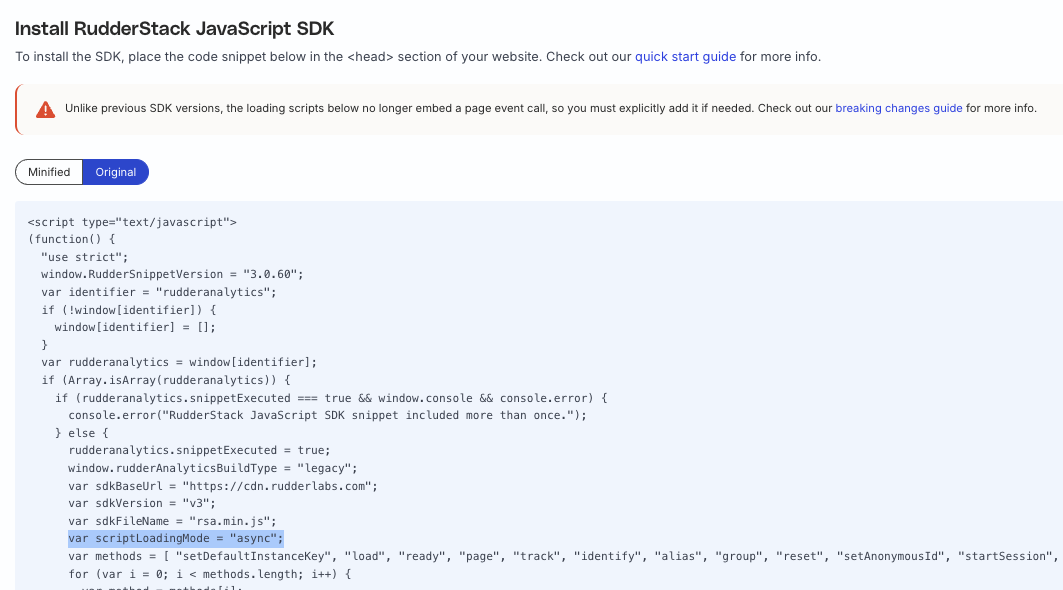The width and height of the screenshot is (1063, 590).
Task: Click the "use strict" line
Action: point(85,257)
